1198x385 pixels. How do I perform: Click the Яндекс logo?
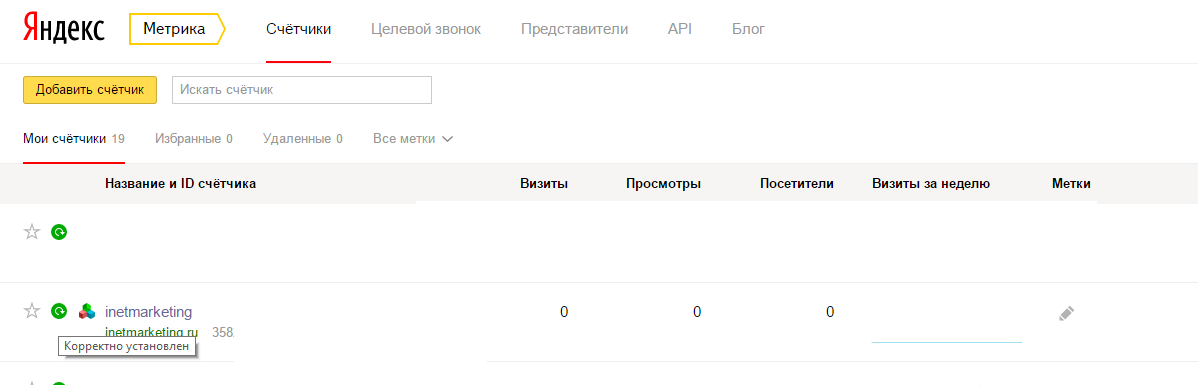(63, 29)
